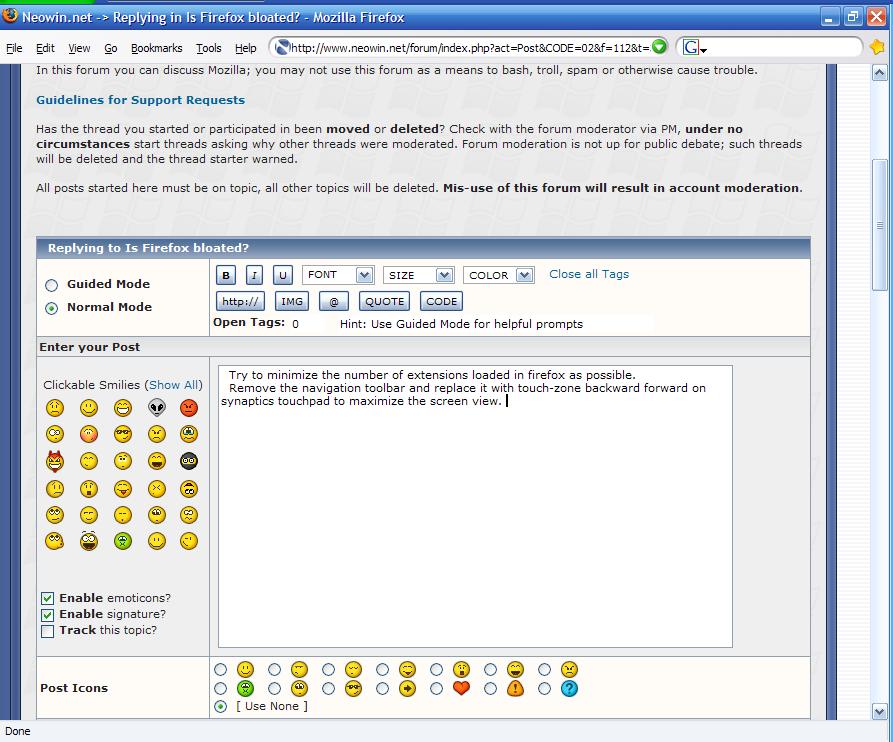
Task: Select the question mark post icon radio
Action: [x=544, y=689]
